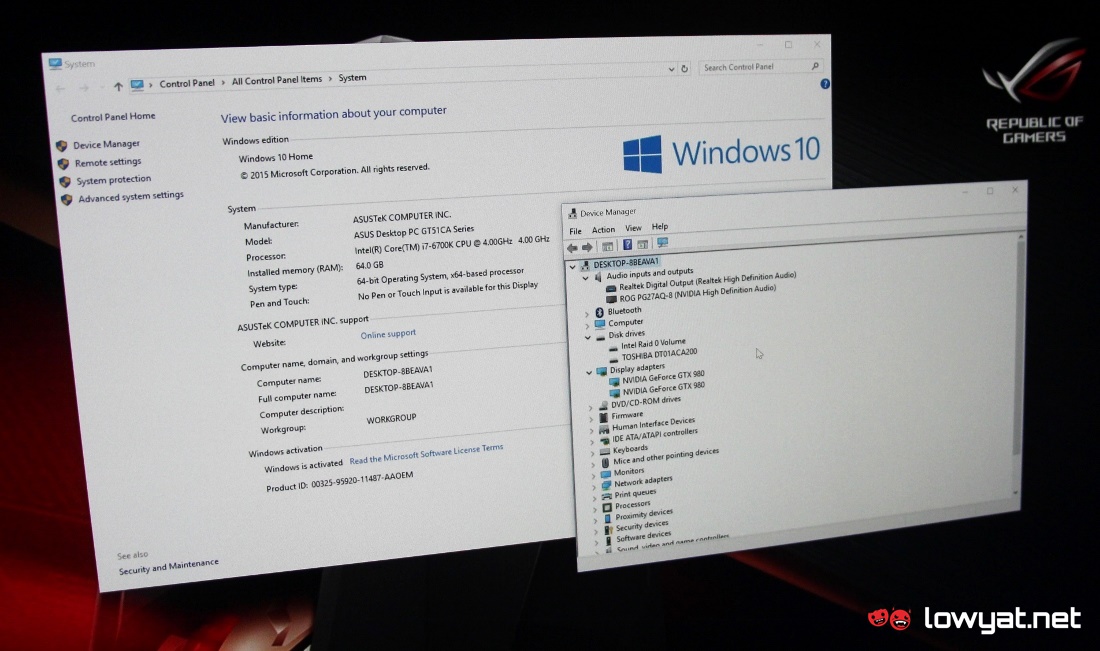Open the View menu in Device Manager
Image resolution: width=1100 pixels, height=651 pixels.
click(633, 229)
